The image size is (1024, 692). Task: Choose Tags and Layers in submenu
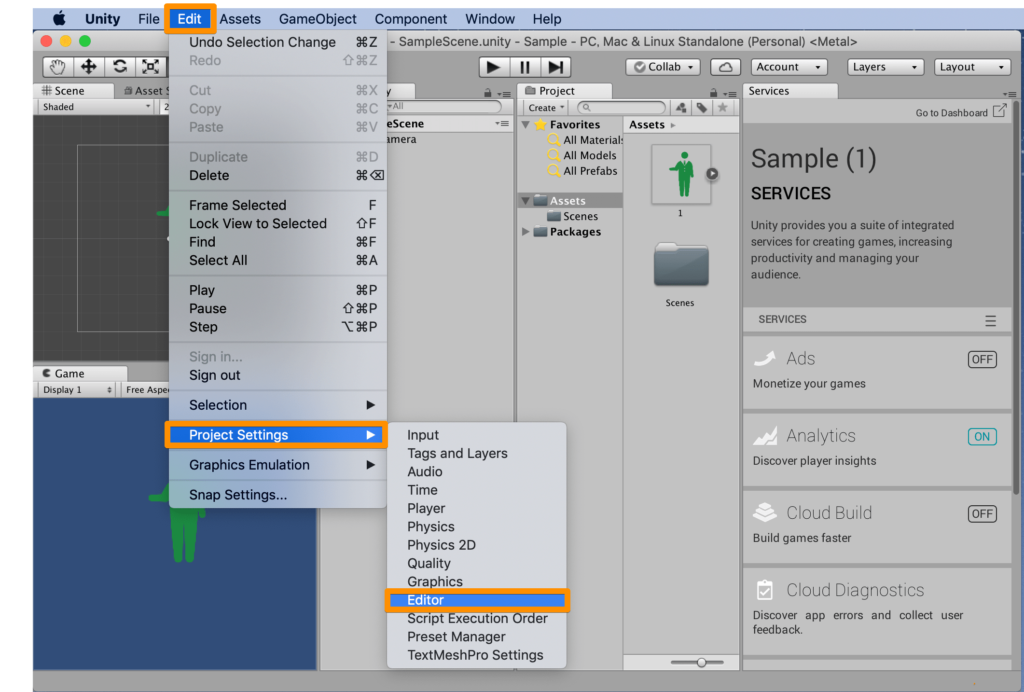pos(477,453)
